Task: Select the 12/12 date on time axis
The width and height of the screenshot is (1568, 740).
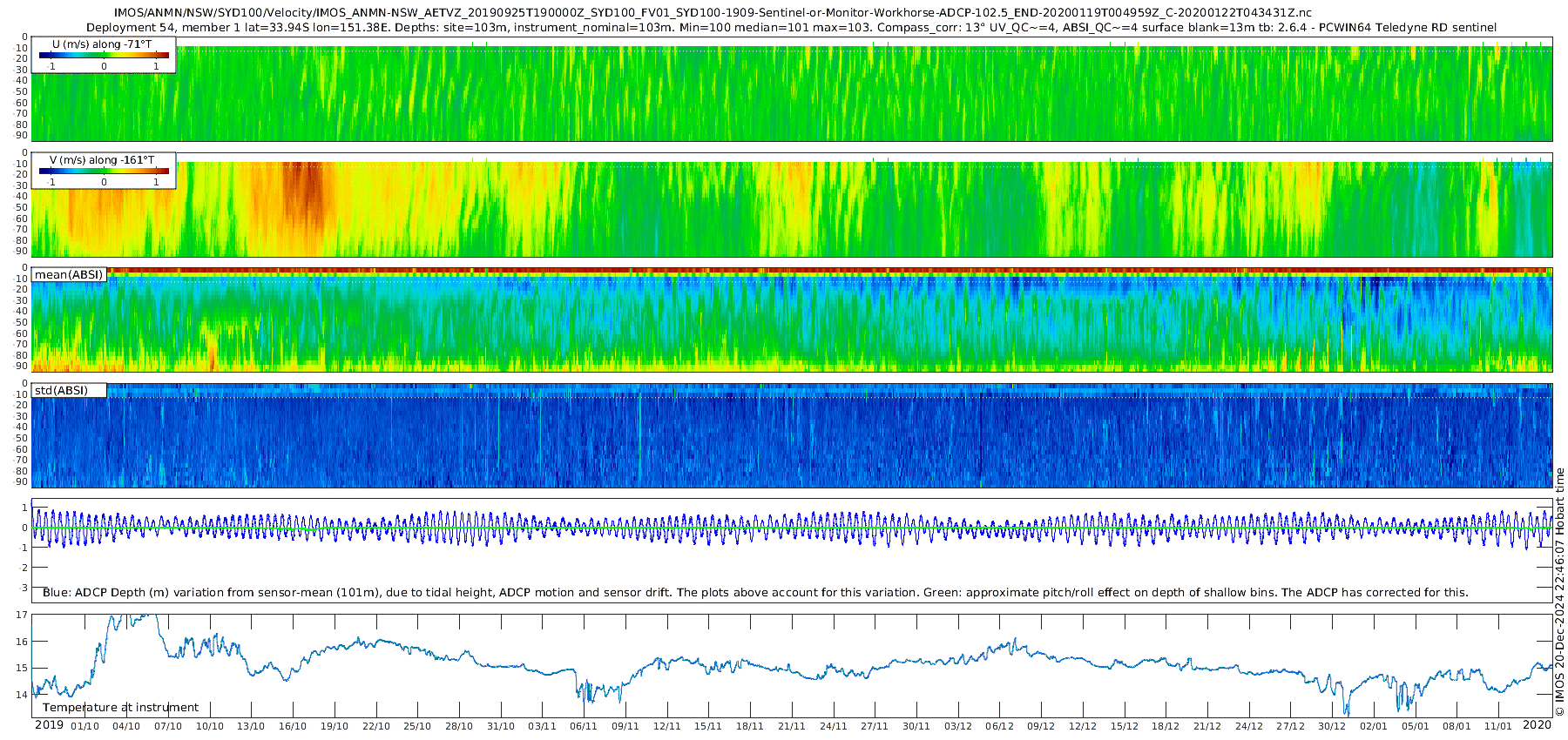Action: tap(1082, 726)
